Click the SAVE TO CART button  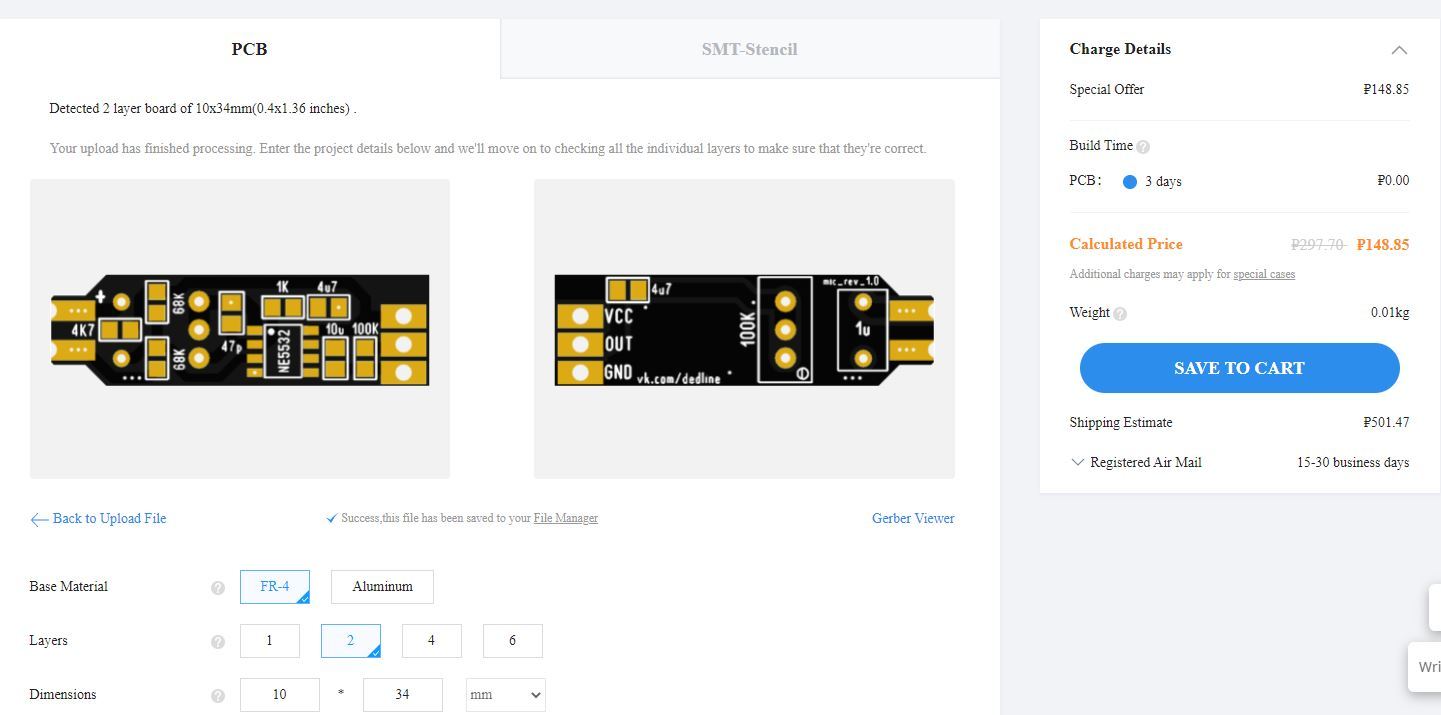(1239, 368)
